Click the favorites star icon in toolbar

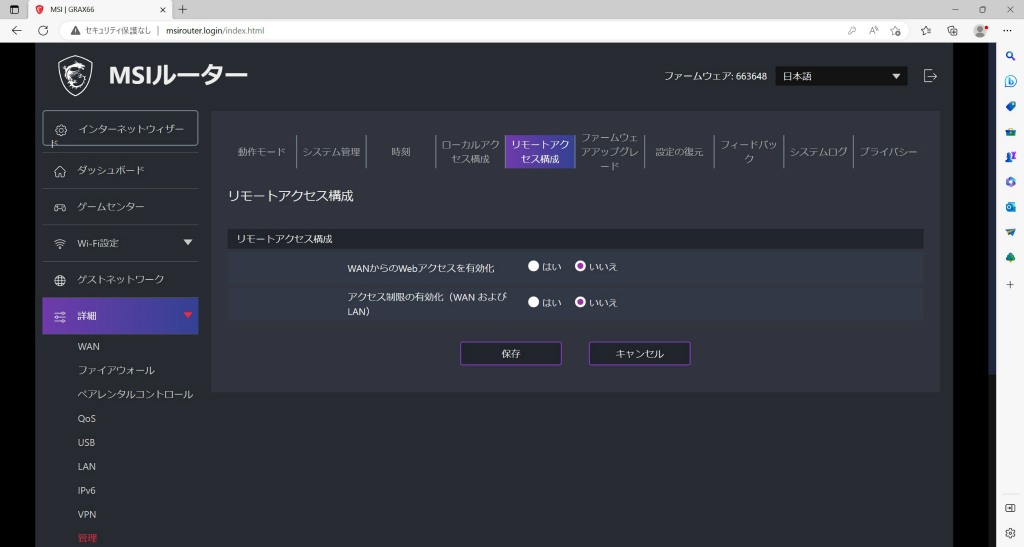click(x=925, y=31)
